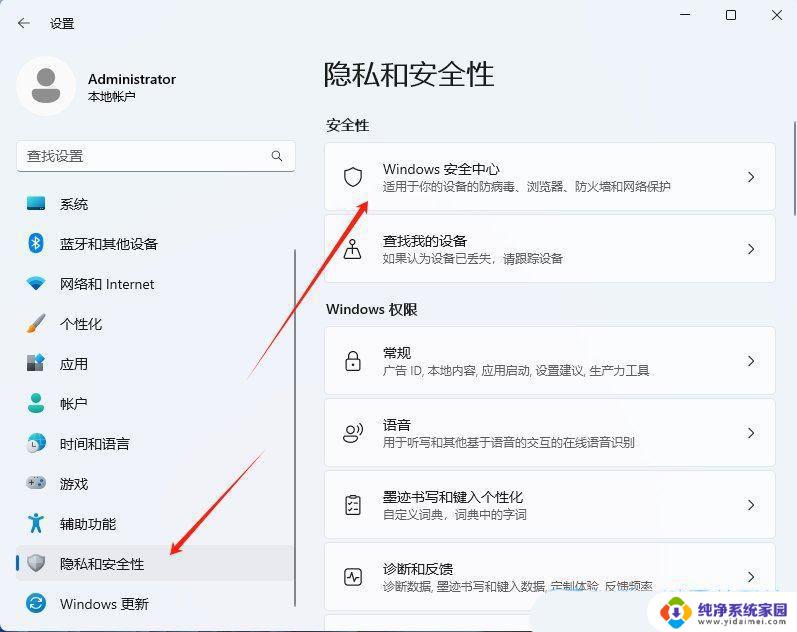This screenshot has width=797, height=632.
Task: Open 蓝牙和其他设备 in the sidebar
Action: [108, 244]
